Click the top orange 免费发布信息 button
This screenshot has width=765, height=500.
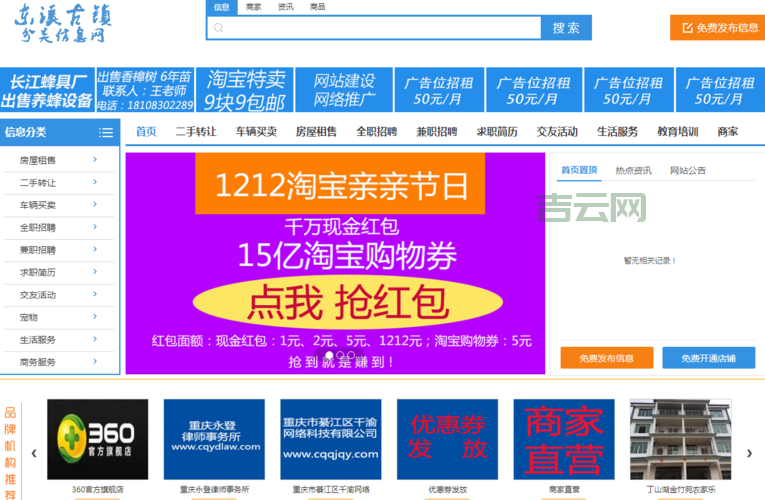[x=717, y=28]
